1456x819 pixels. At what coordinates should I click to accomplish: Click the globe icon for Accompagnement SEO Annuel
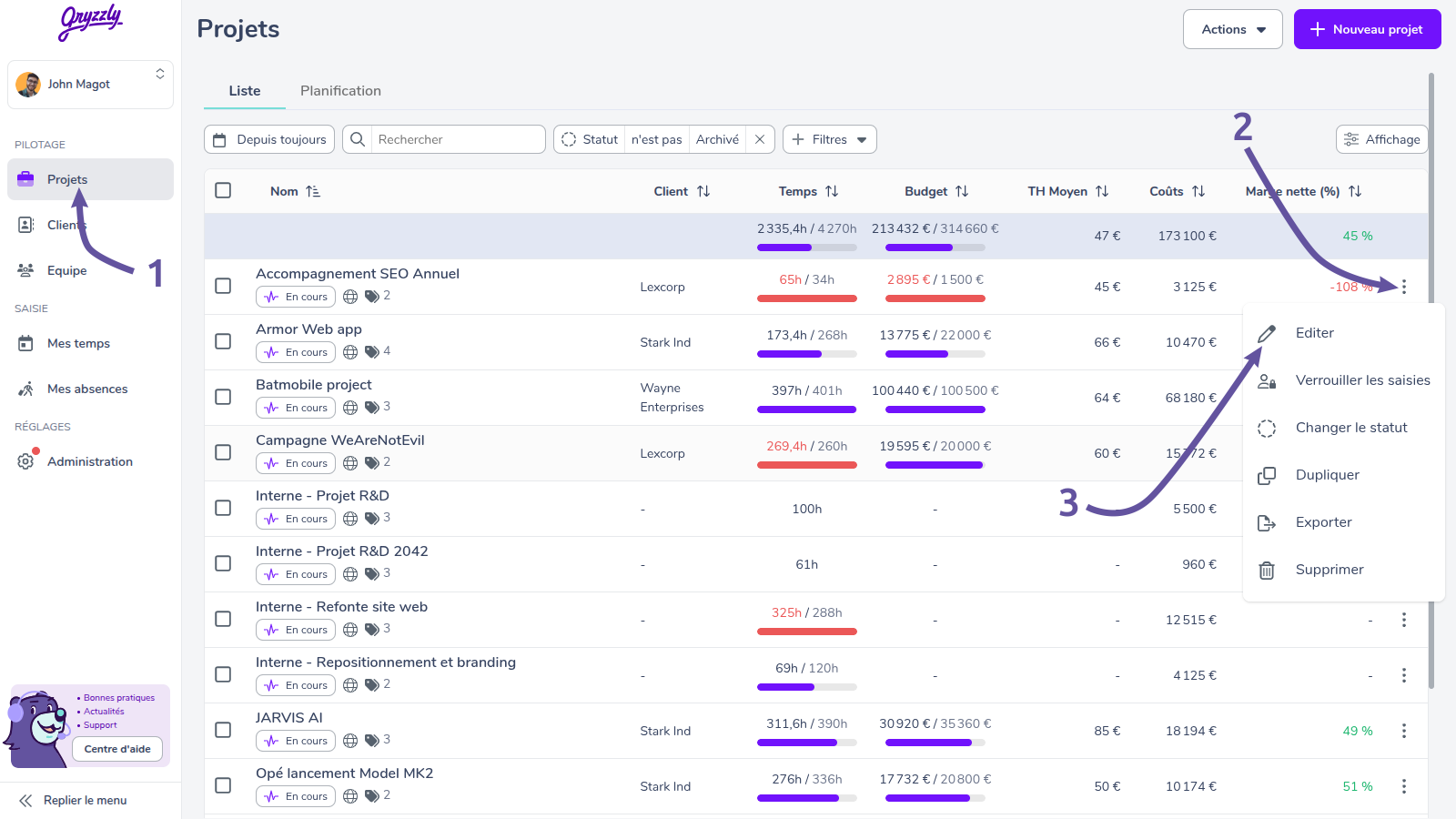point(350,297)
